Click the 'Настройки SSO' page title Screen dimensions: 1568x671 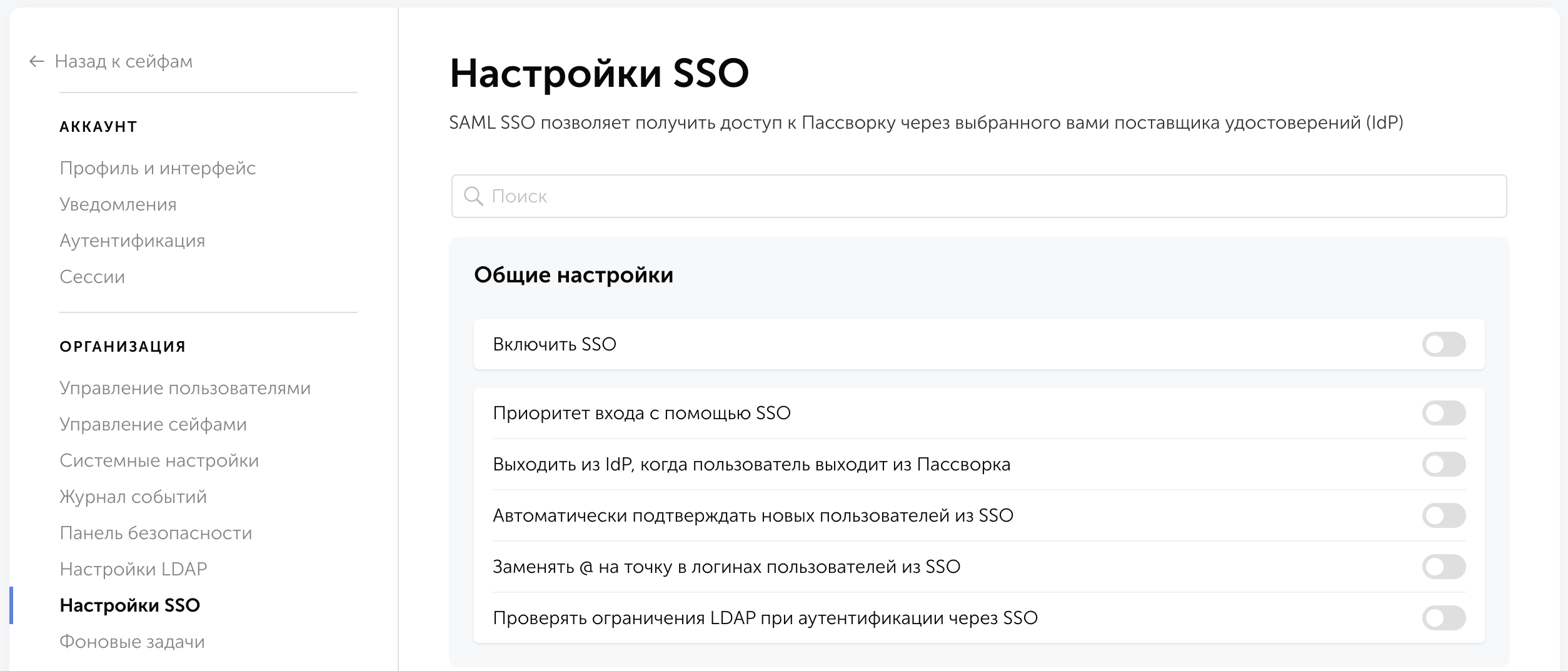[x=599, y=73]
